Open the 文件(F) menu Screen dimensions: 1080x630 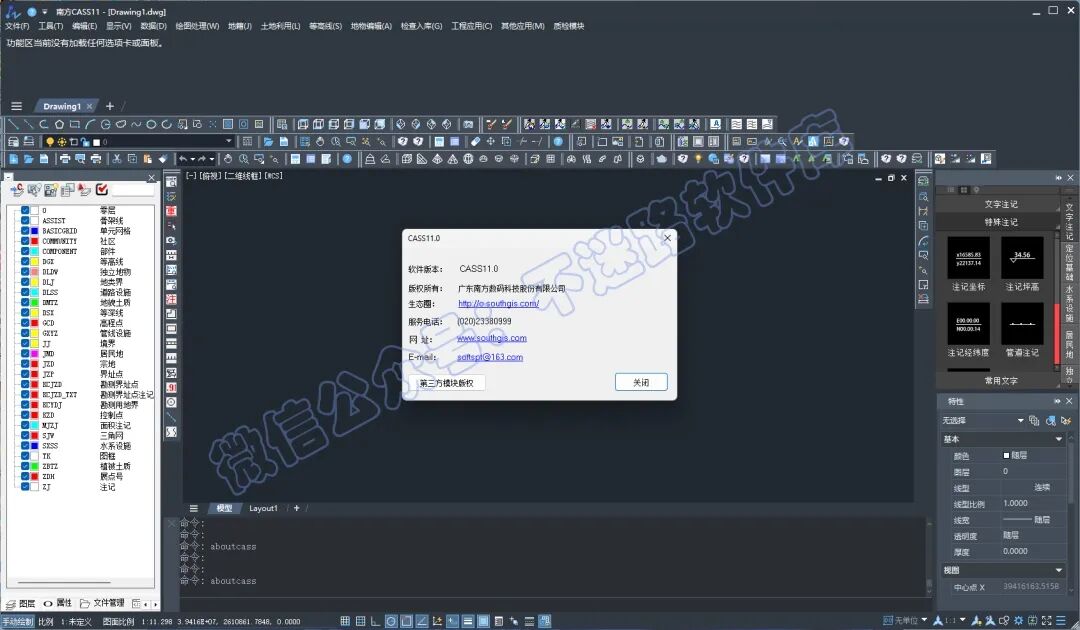[x=17, y=26]
